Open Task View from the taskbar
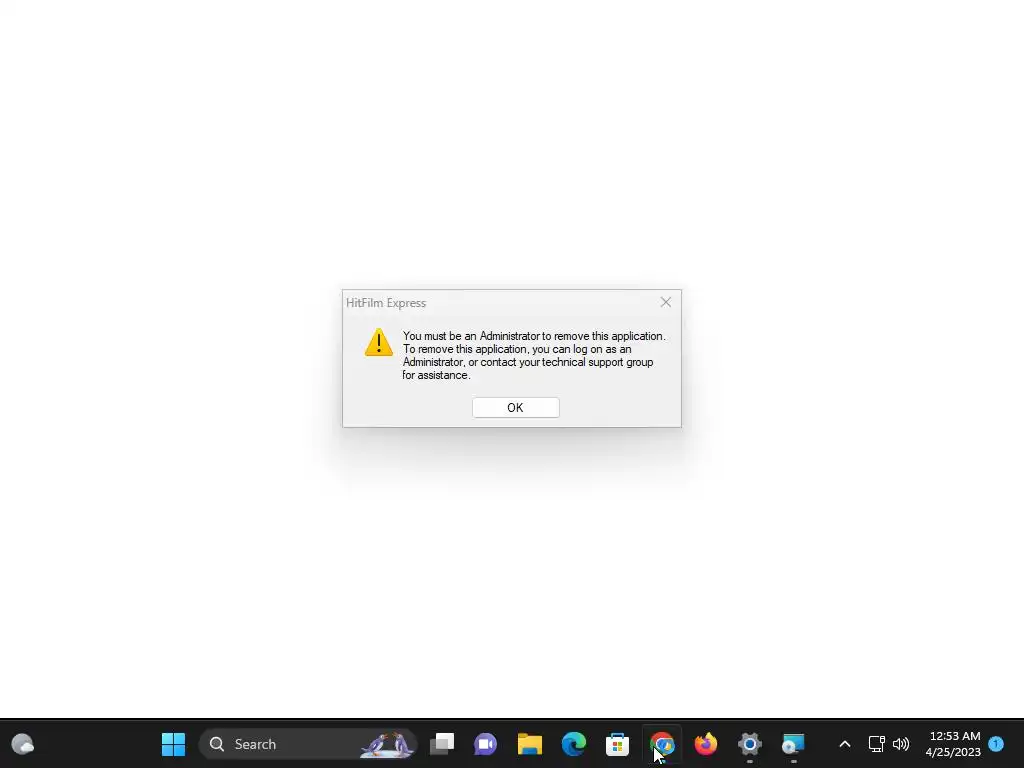This screenshot has width=1024, height=768. coord(442,744)
